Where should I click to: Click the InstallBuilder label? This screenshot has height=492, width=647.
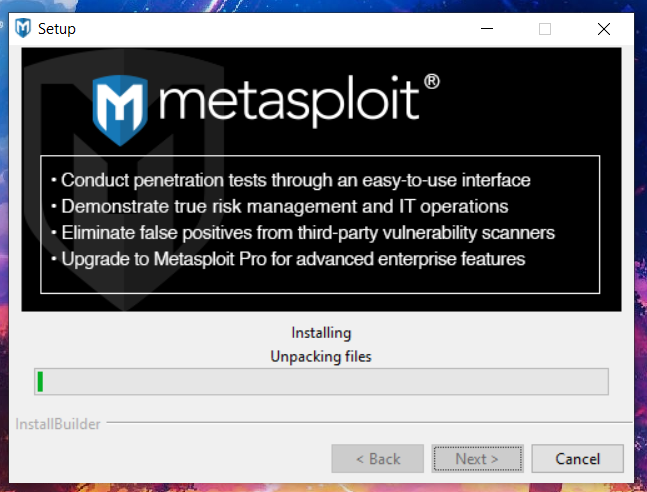coord(58,424)
